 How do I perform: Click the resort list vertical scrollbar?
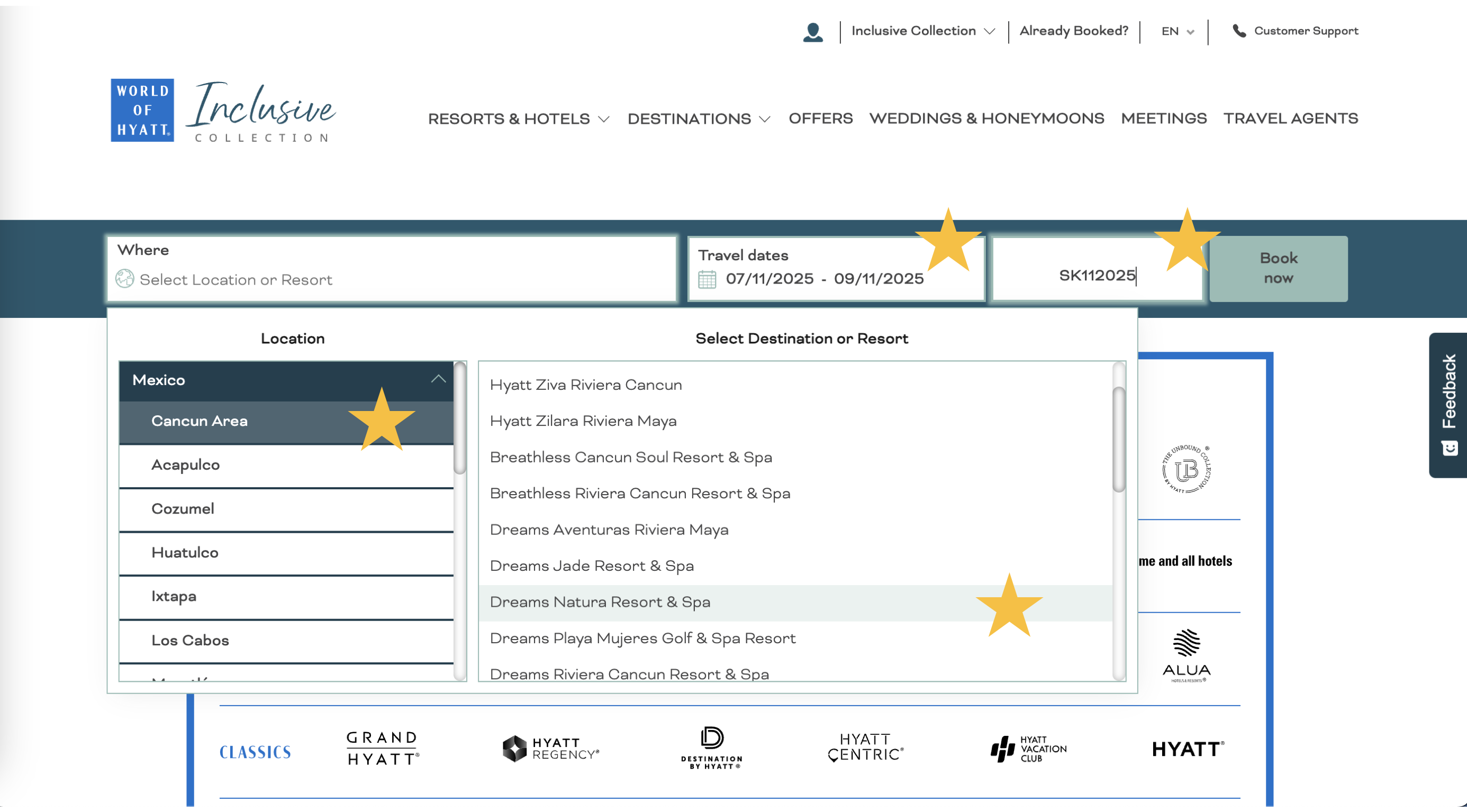(x=1118, y=439)
